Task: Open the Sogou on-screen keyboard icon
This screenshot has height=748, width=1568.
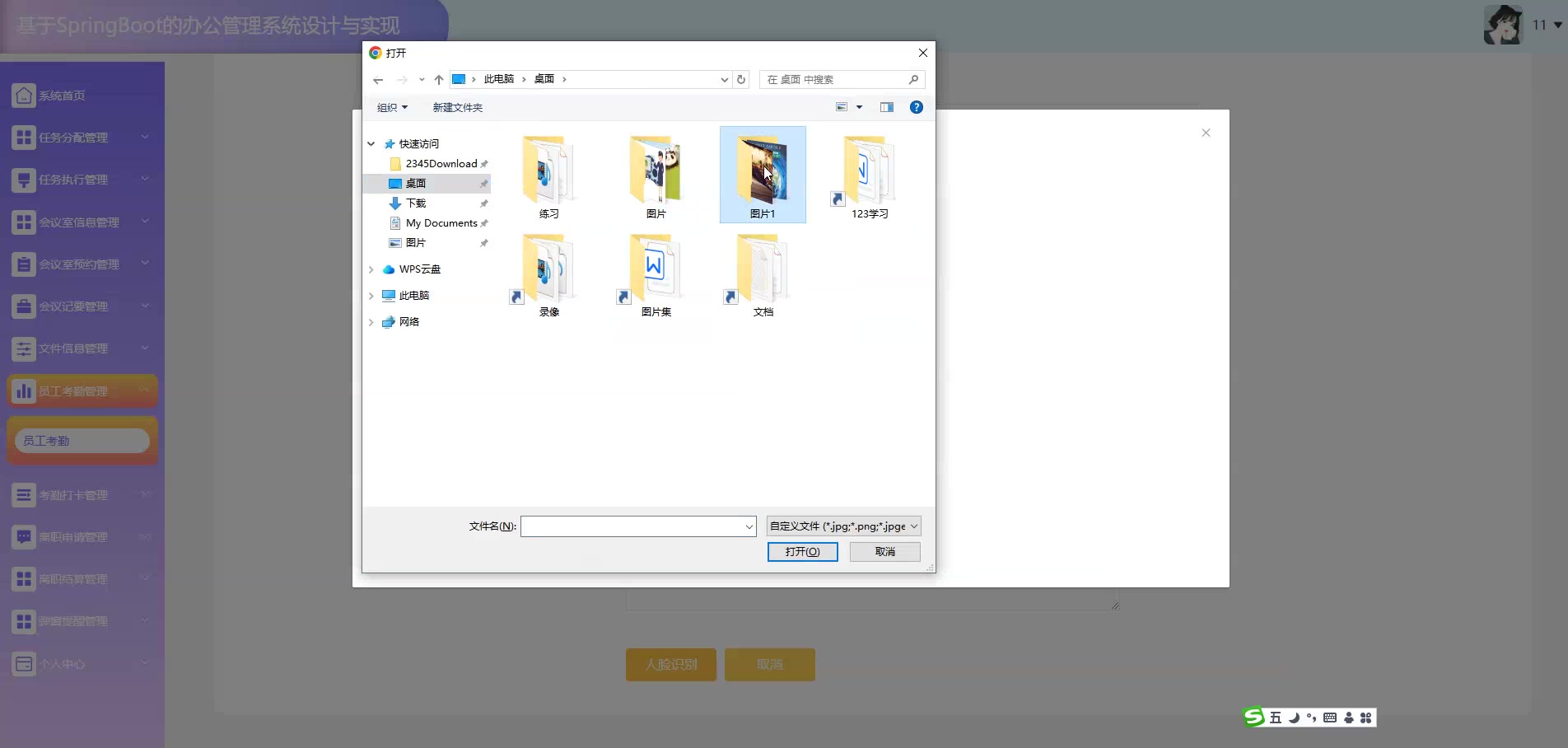Action: [x=1329, y=718]
